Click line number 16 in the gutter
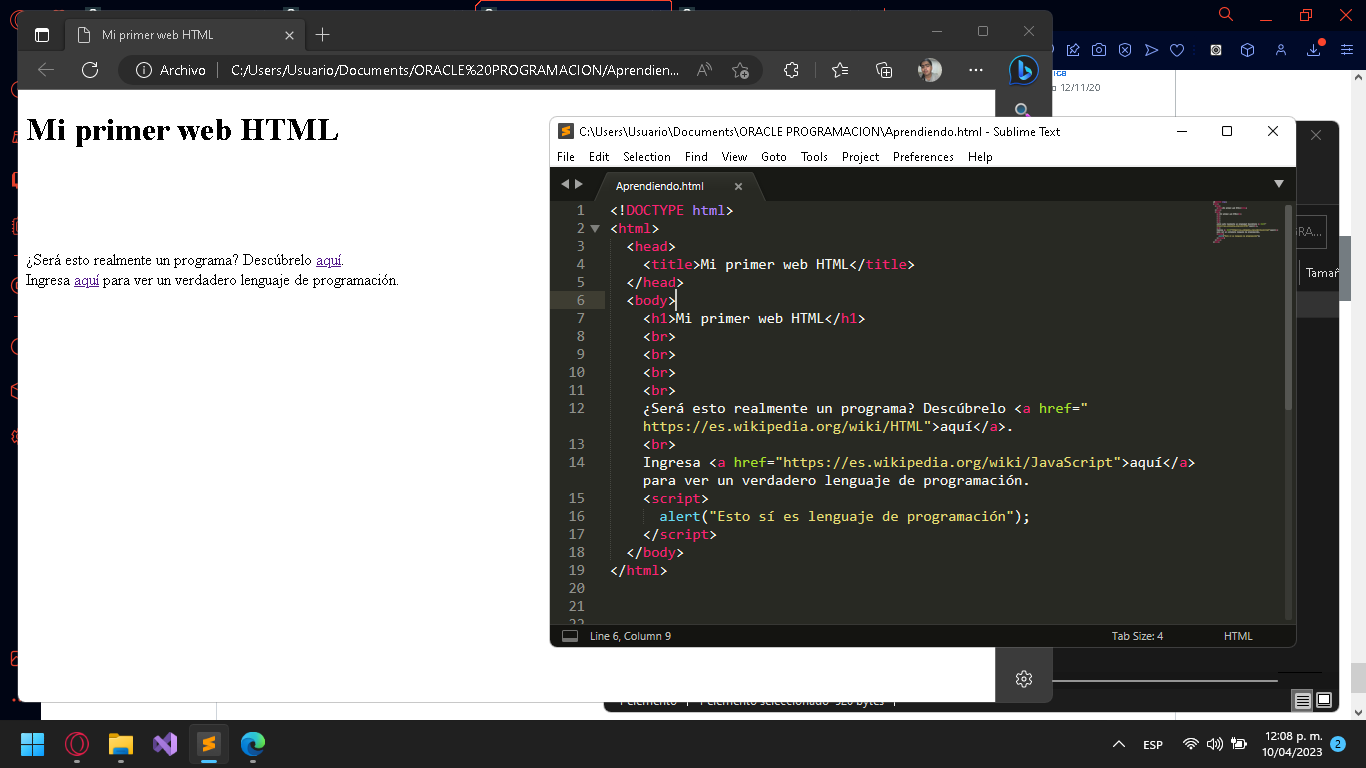 (577, 517)
